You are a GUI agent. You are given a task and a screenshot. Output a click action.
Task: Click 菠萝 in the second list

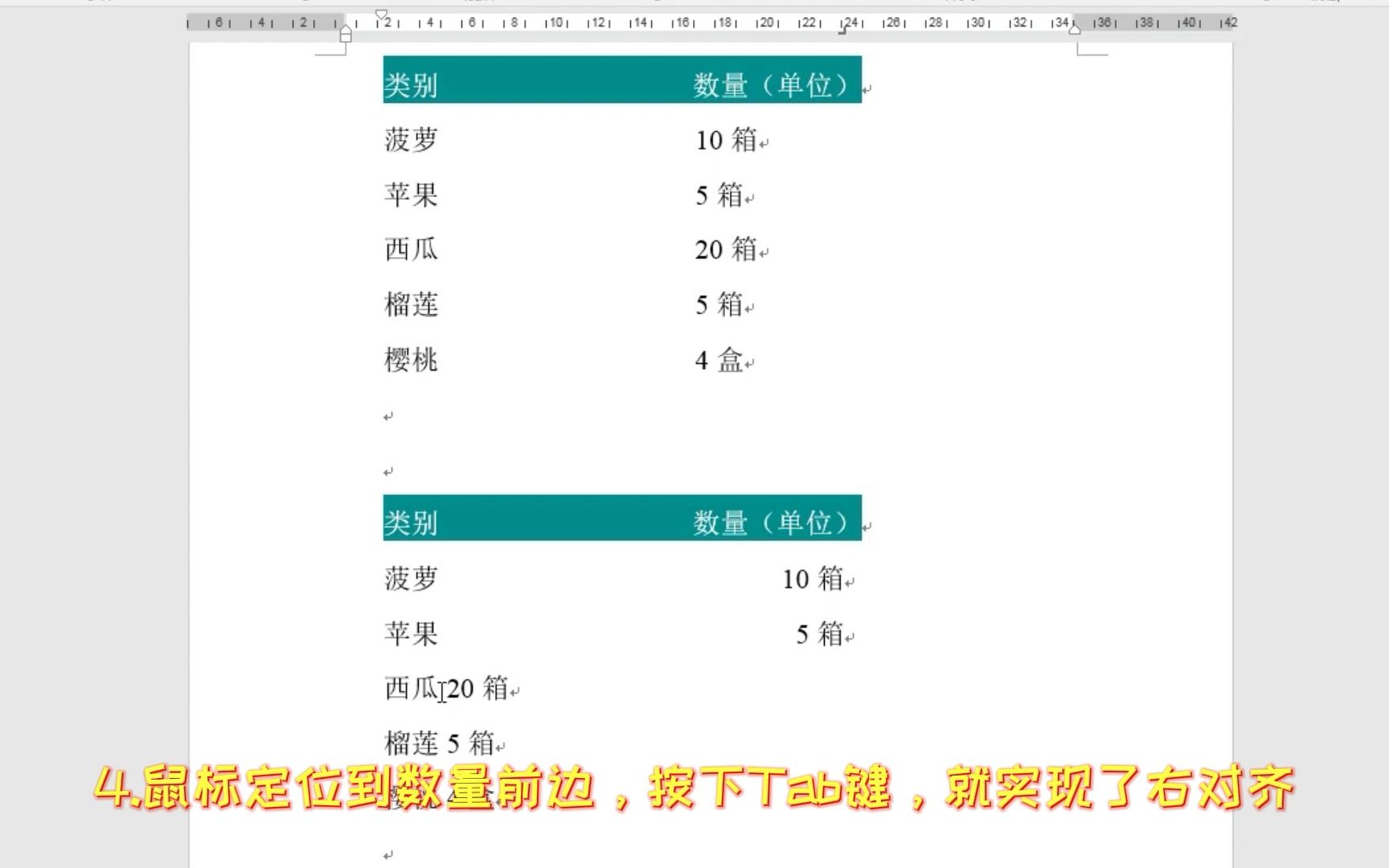pyautogui.click(x=411, y=579)
